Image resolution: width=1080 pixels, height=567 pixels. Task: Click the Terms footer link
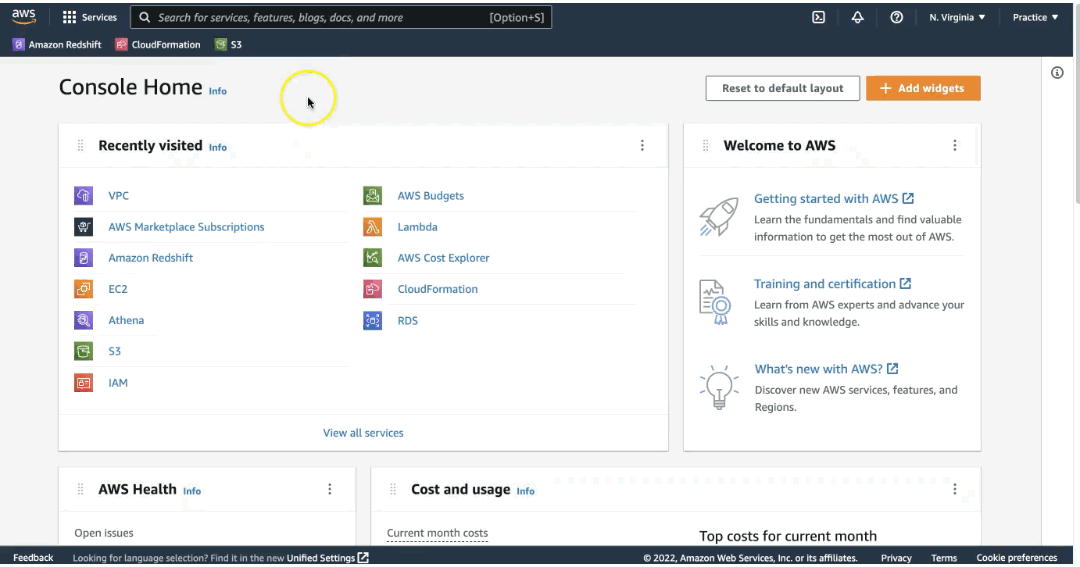pyautogui.click(x=944, y=557)
